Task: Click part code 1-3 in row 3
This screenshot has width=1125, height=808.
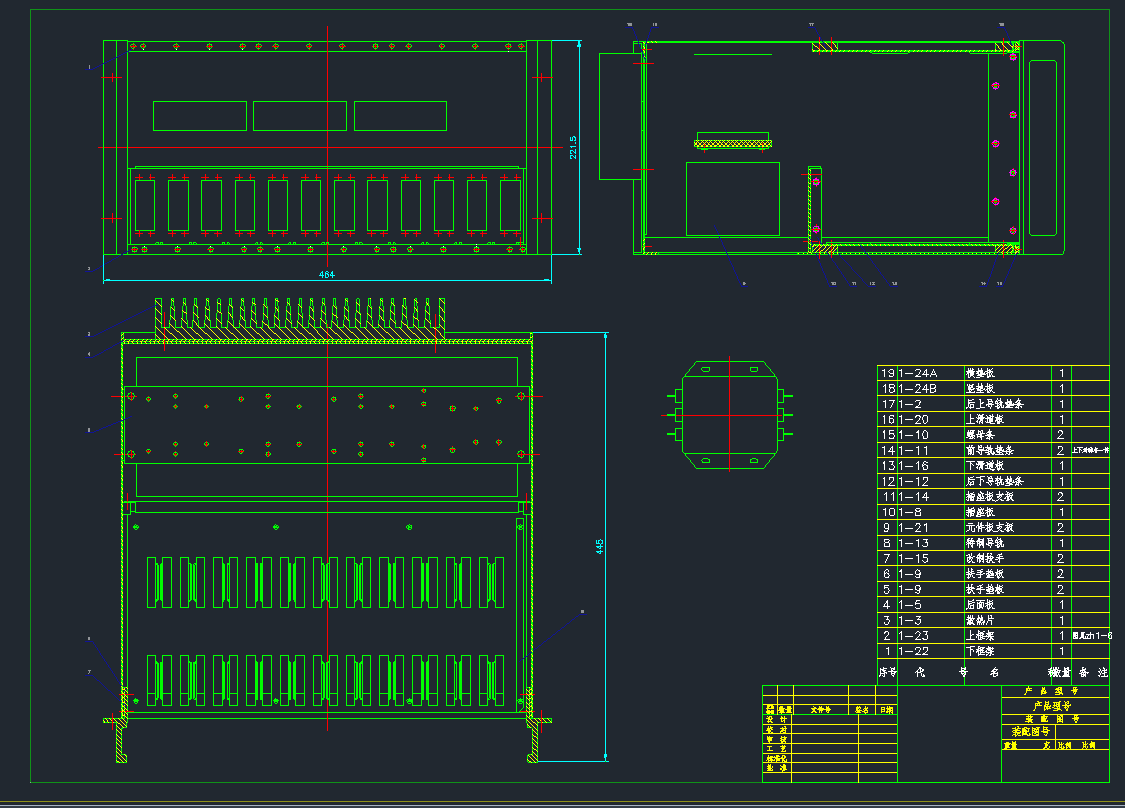Action: [x=910, y=620]
